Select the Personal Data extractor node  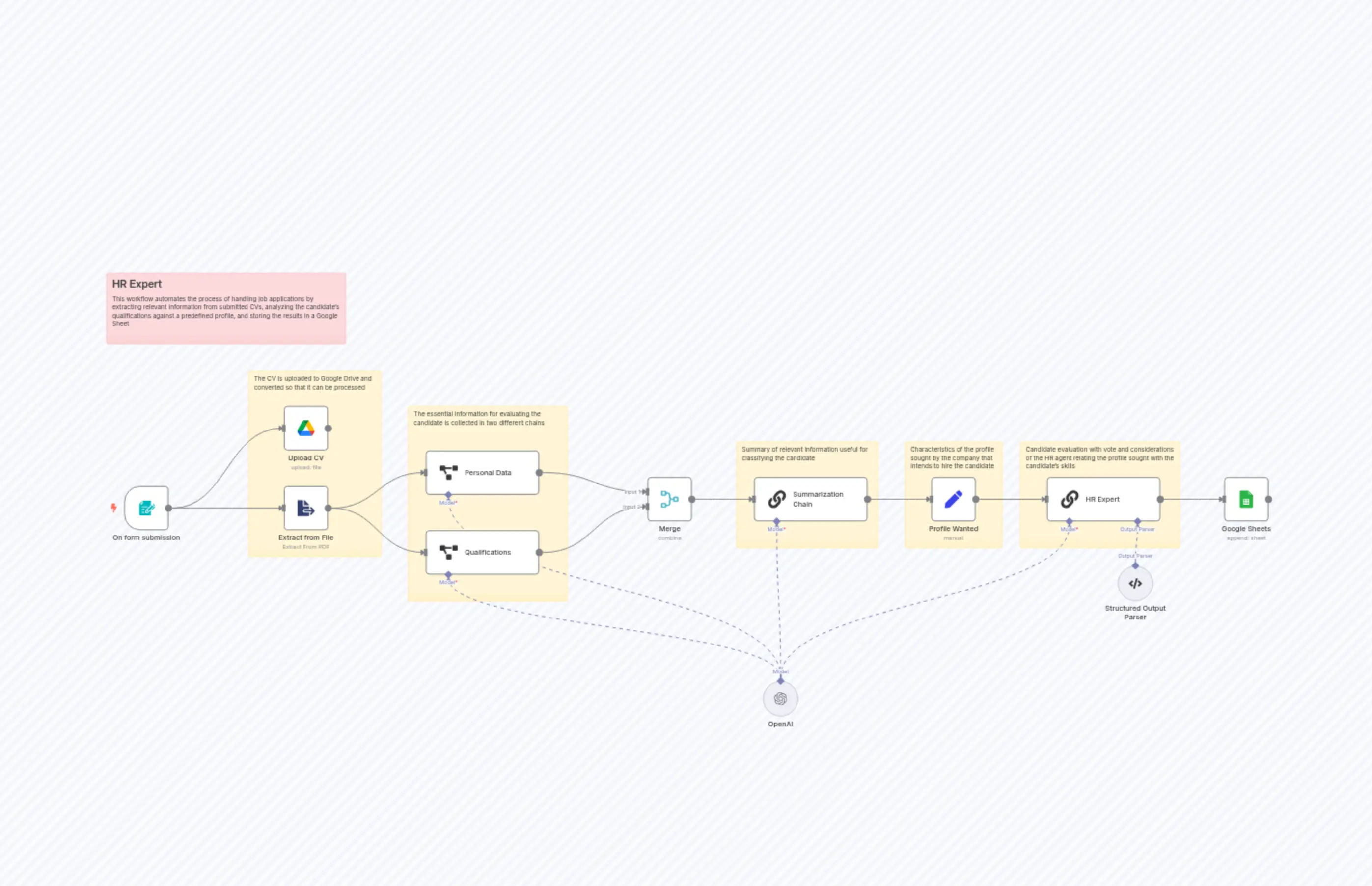pos(482,472)
